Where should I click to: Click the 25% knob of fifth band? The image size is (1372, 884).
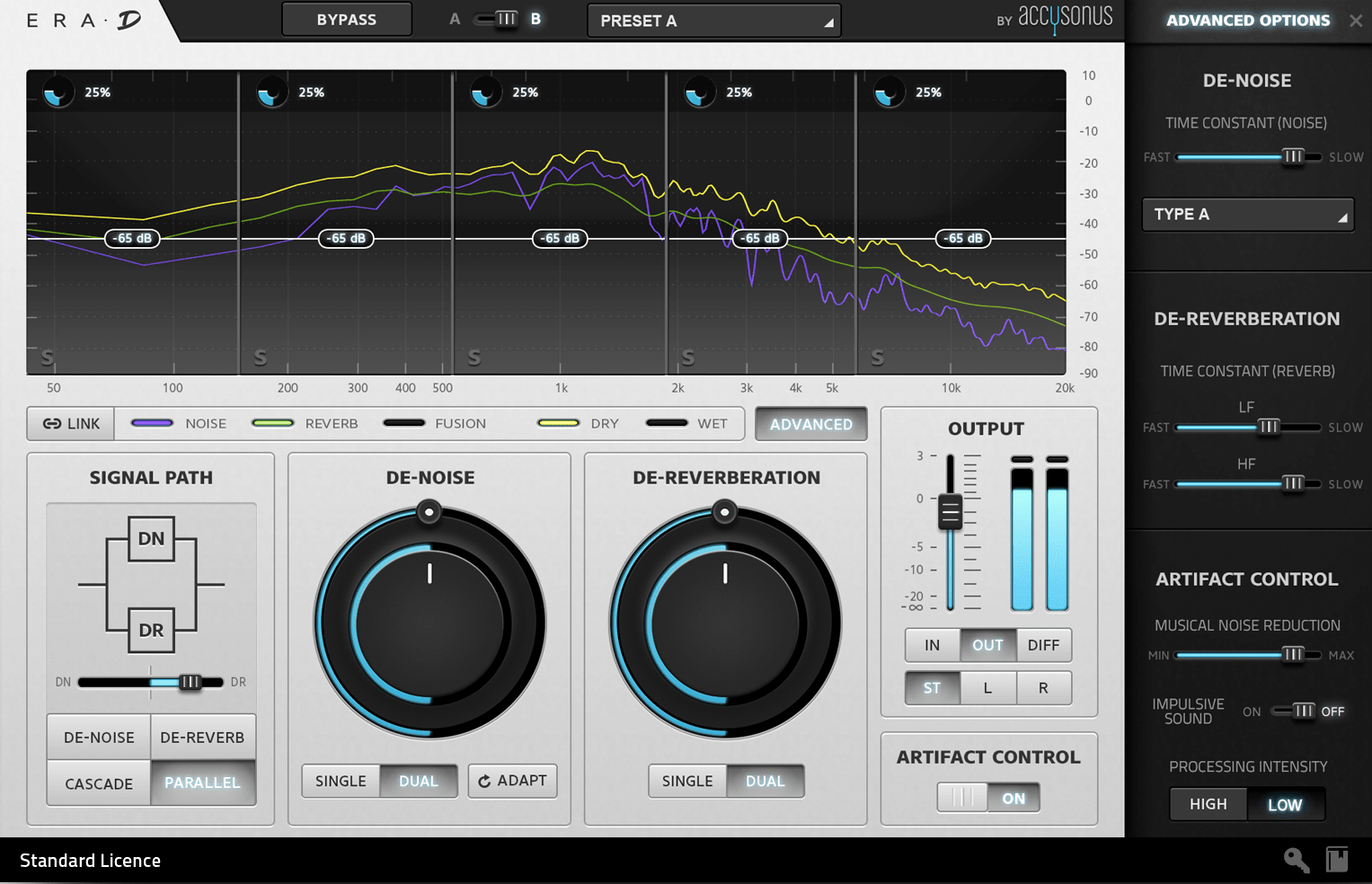889,93
